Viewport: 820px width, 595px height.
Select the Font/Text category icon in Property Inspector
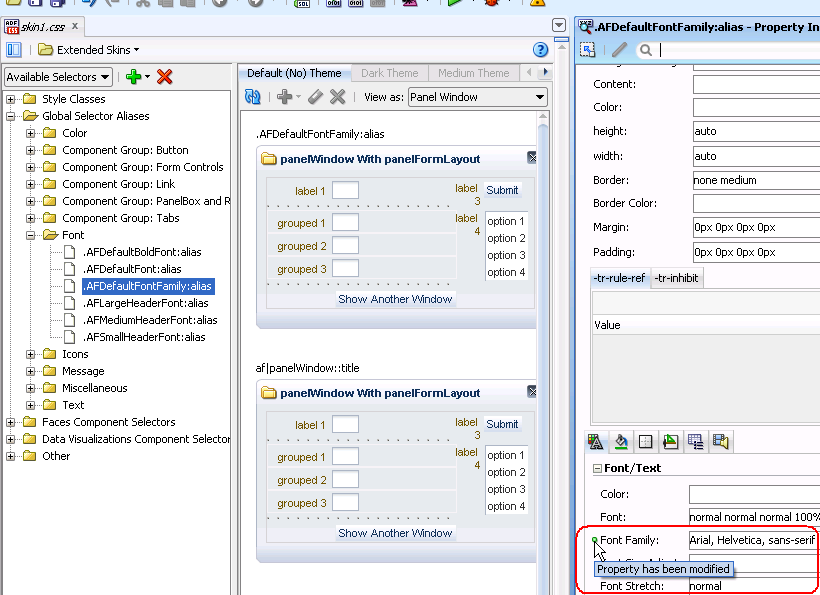(x=595, y=441)
